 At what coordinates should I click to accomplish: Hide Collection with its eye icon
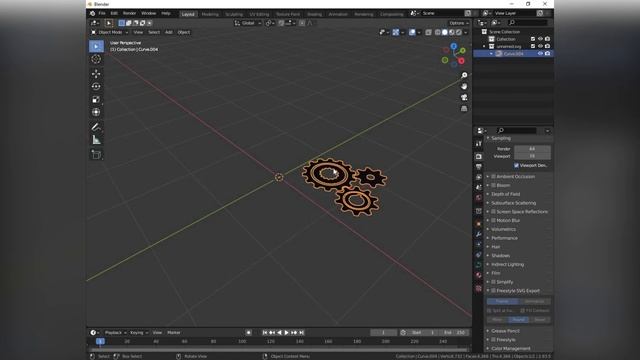coord(540,39)
